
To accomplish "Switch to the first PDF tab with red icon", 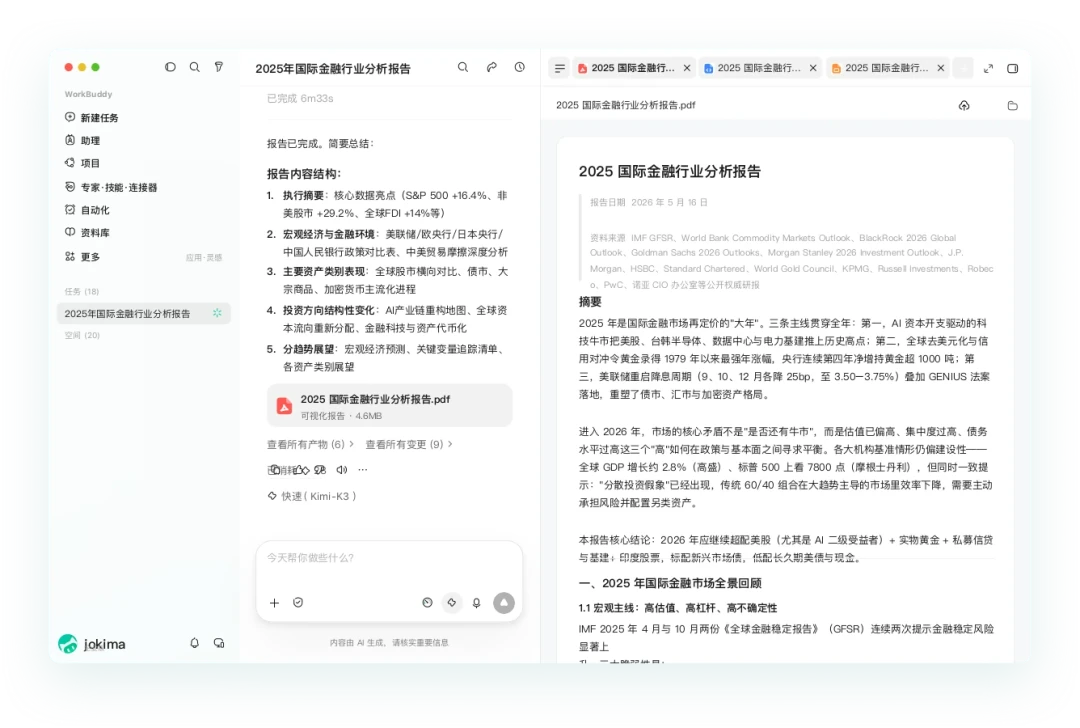I will click(626, 68).
